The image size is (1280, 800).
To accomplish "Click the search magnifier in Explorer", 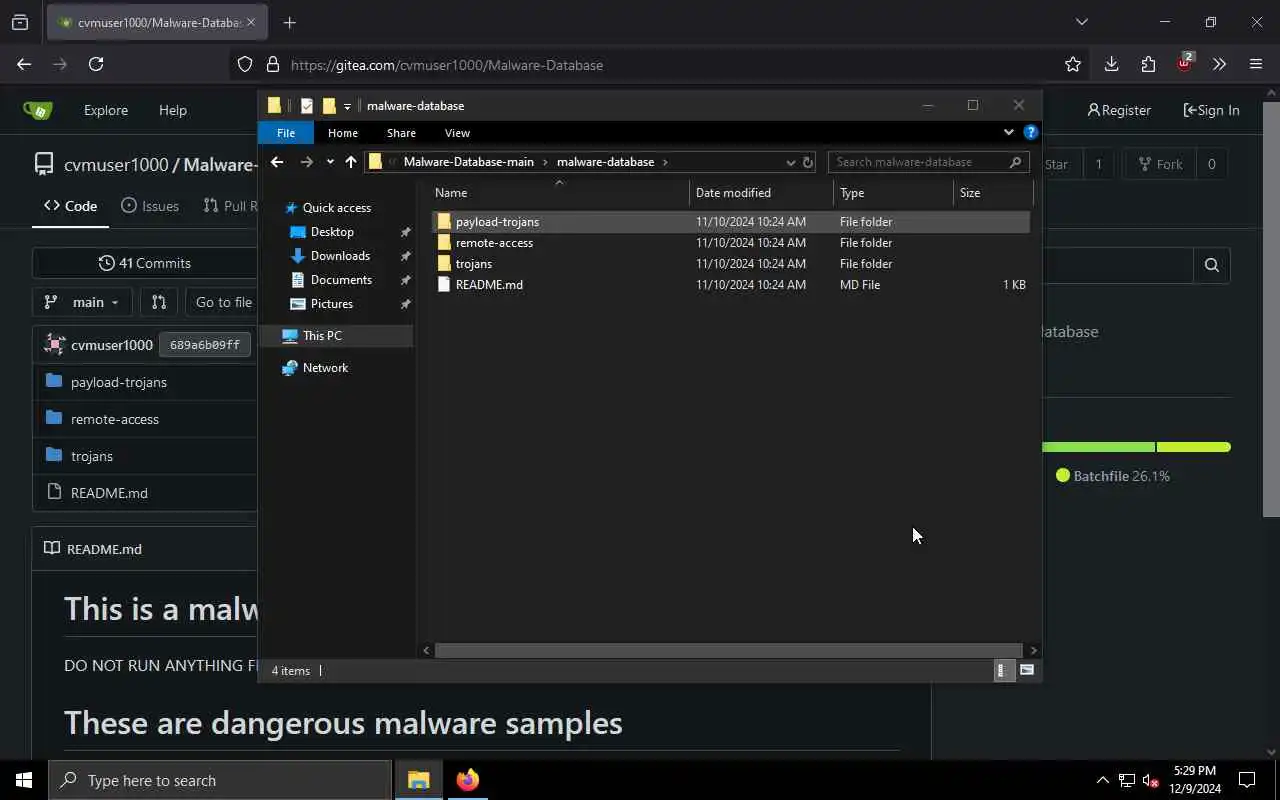I will point(1015,162).
